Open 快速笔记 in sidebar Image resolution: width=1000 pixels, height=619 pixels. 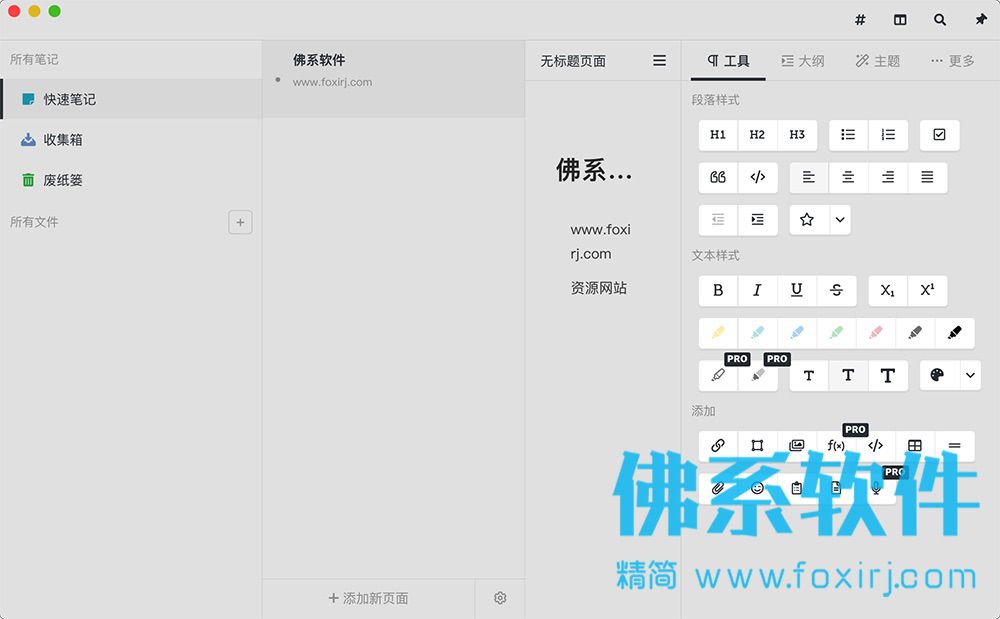coord(131,99)
